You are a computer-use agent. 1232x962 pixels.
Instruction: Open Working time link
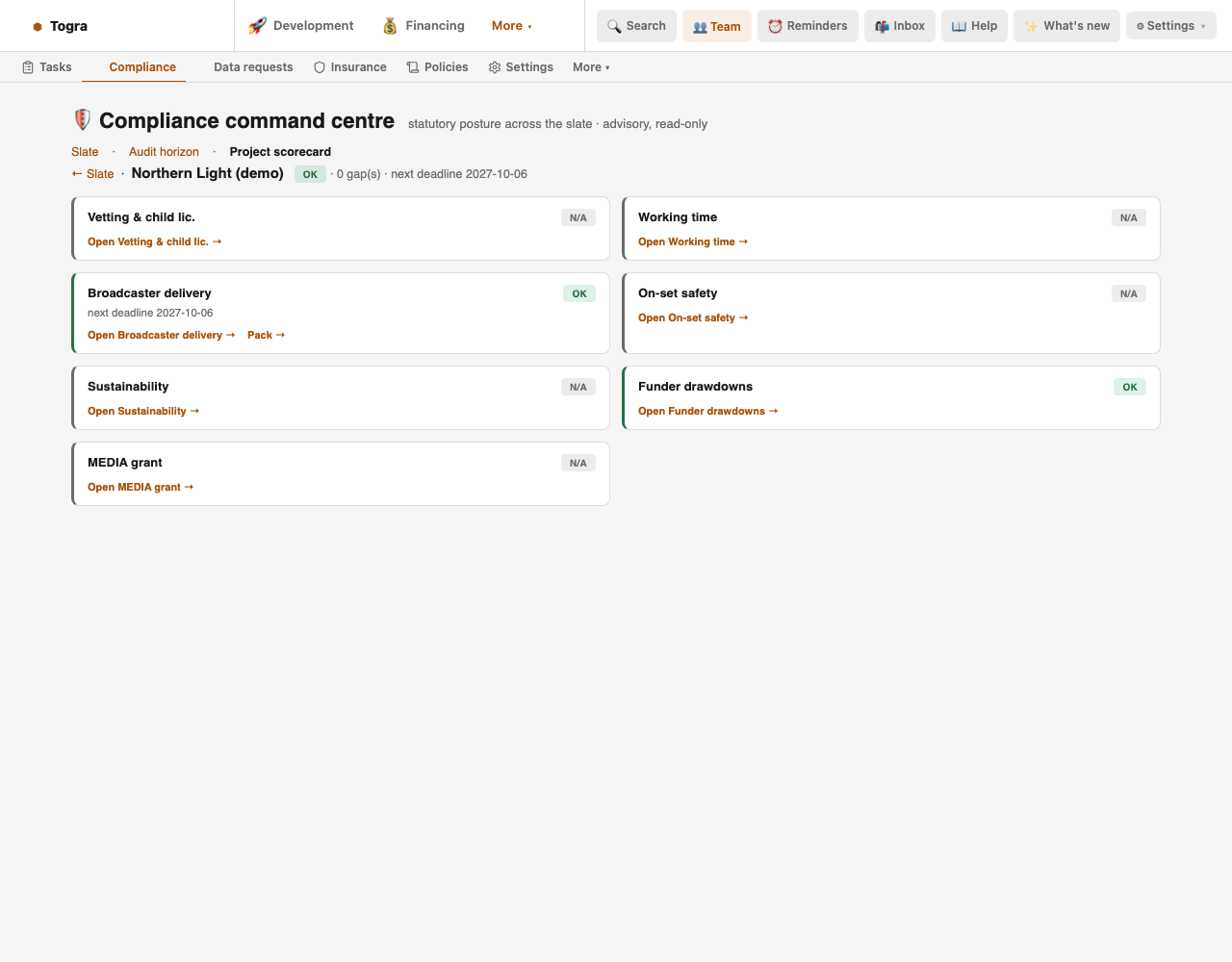[x=693, y=242]
